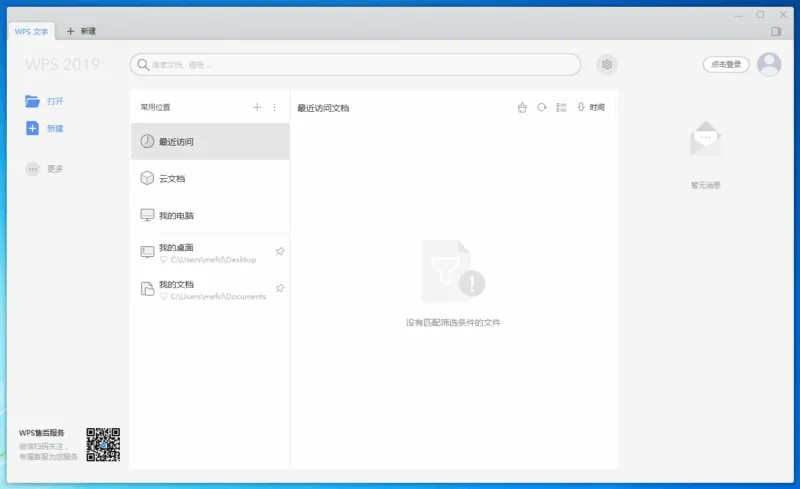Click the 打开 folder icon
Viewport: 800px width, 489px height.
click(32, 101)
